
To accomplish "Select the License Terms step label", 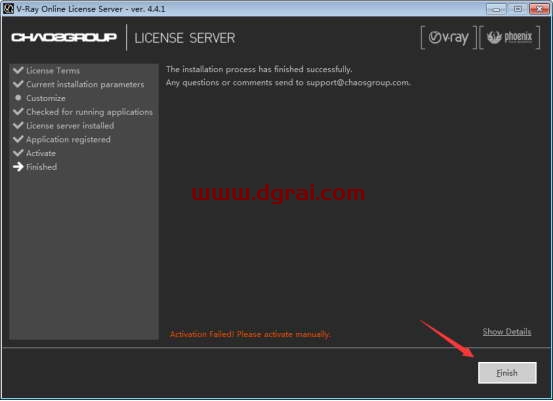I will [53, 71].
